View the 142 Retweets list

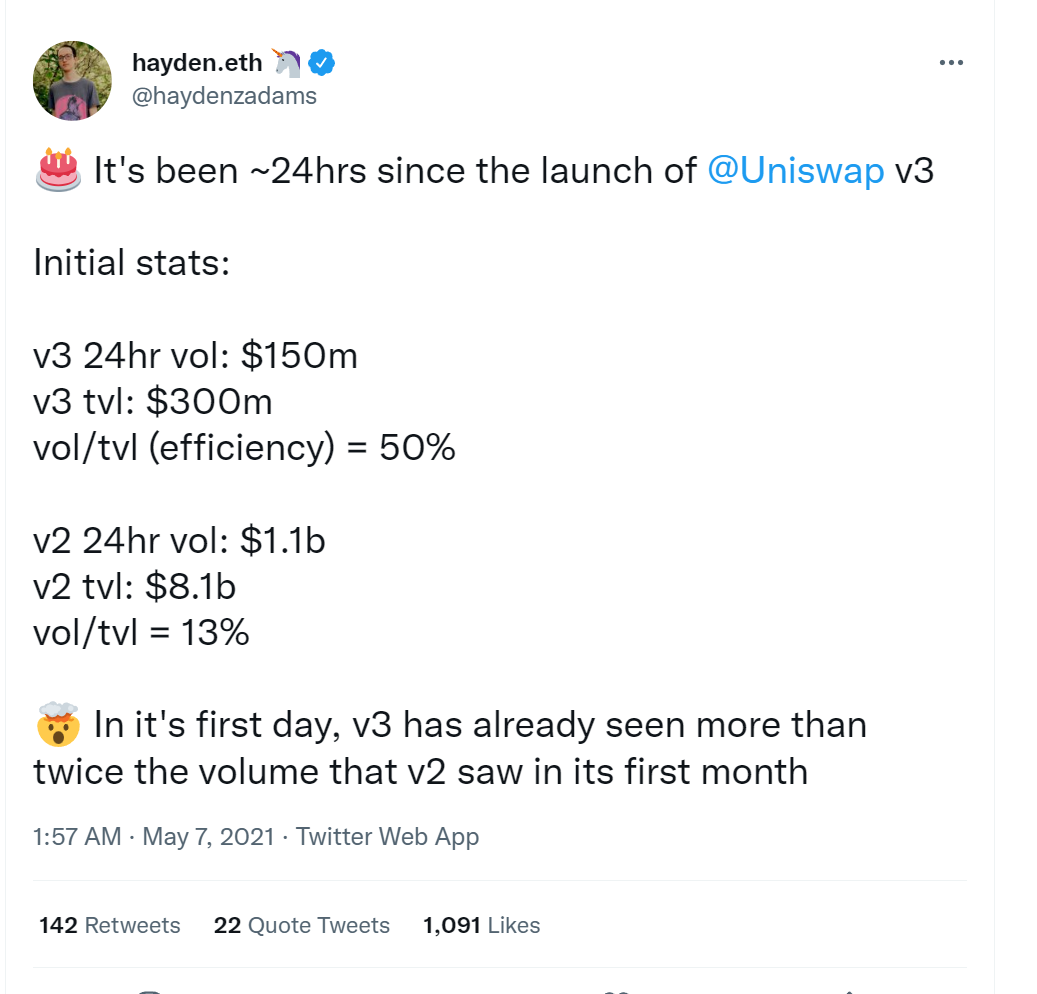(x=110, y=925)
